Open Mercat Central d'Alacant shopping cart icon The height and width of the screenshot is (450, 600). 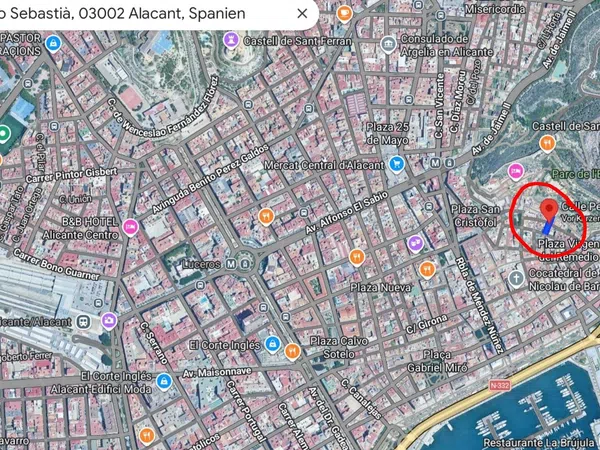(x=397, y=164)
